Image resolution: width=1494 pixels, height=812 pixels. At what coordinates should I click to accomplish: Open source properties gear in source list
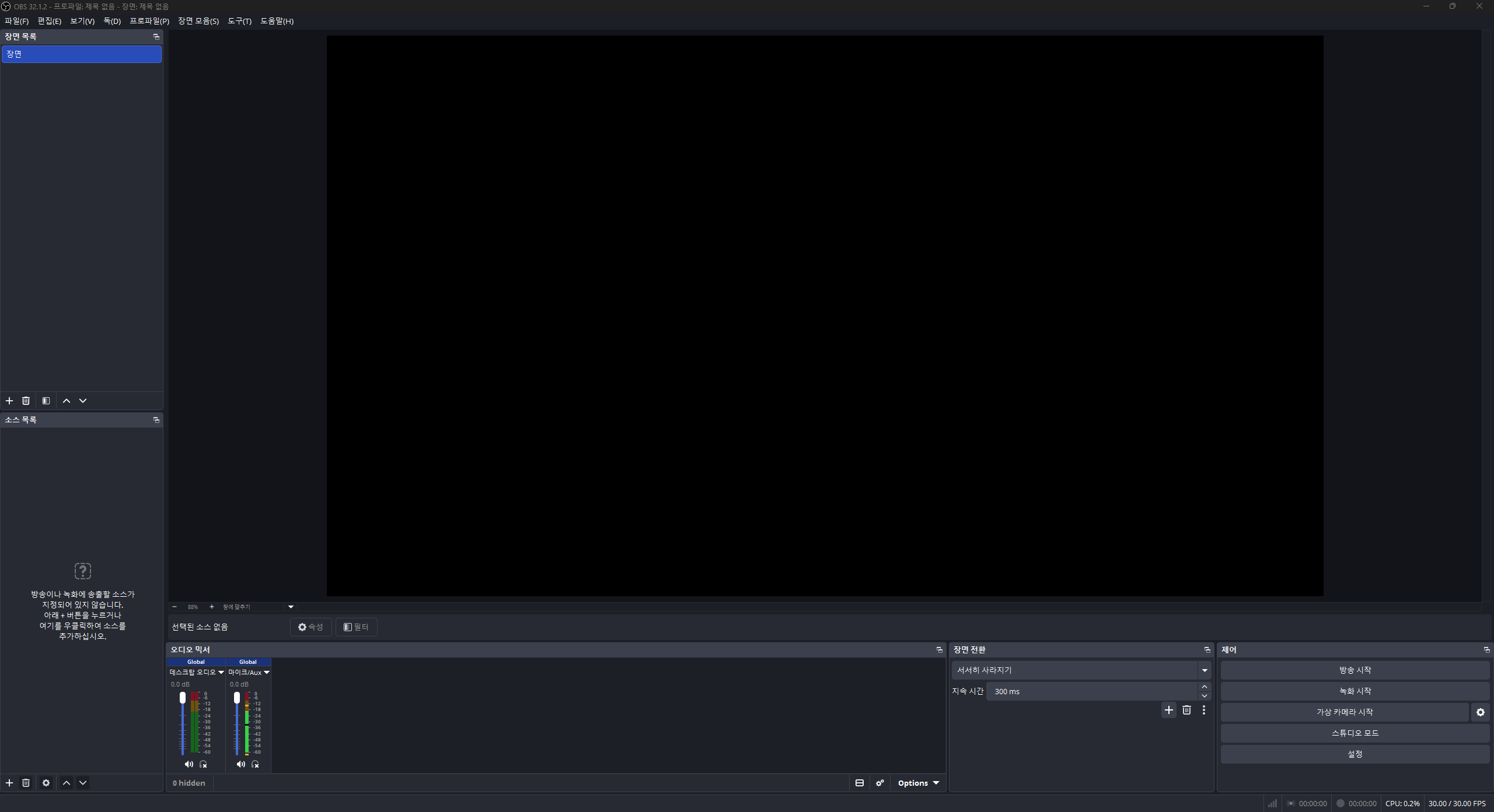coord(46,783)
